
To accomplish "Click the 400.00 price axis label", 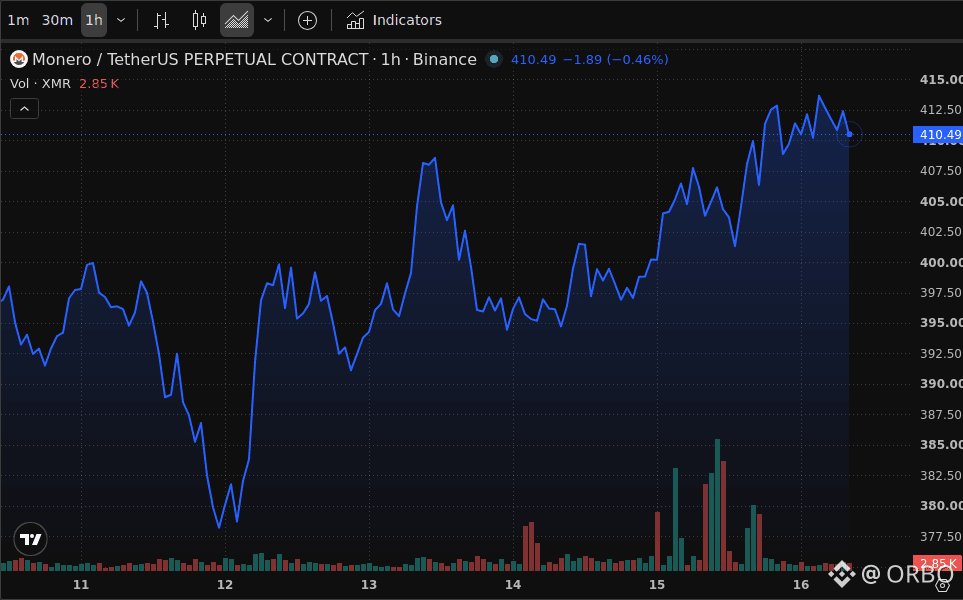I will tap(941, 262).
